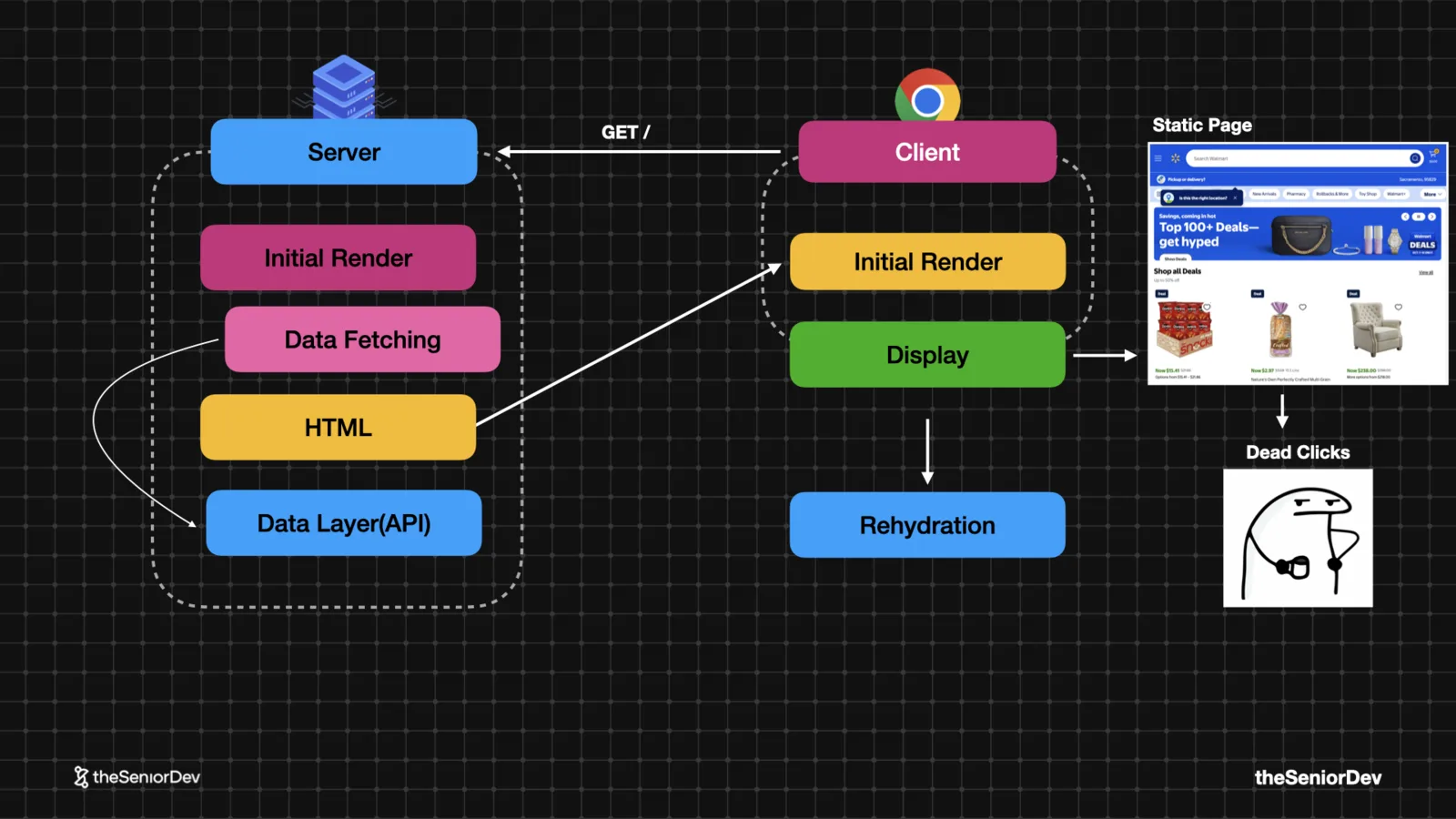Click the search magnifier button in Walmart page
The image size is (1456, 819).
tap(1415, 158)
